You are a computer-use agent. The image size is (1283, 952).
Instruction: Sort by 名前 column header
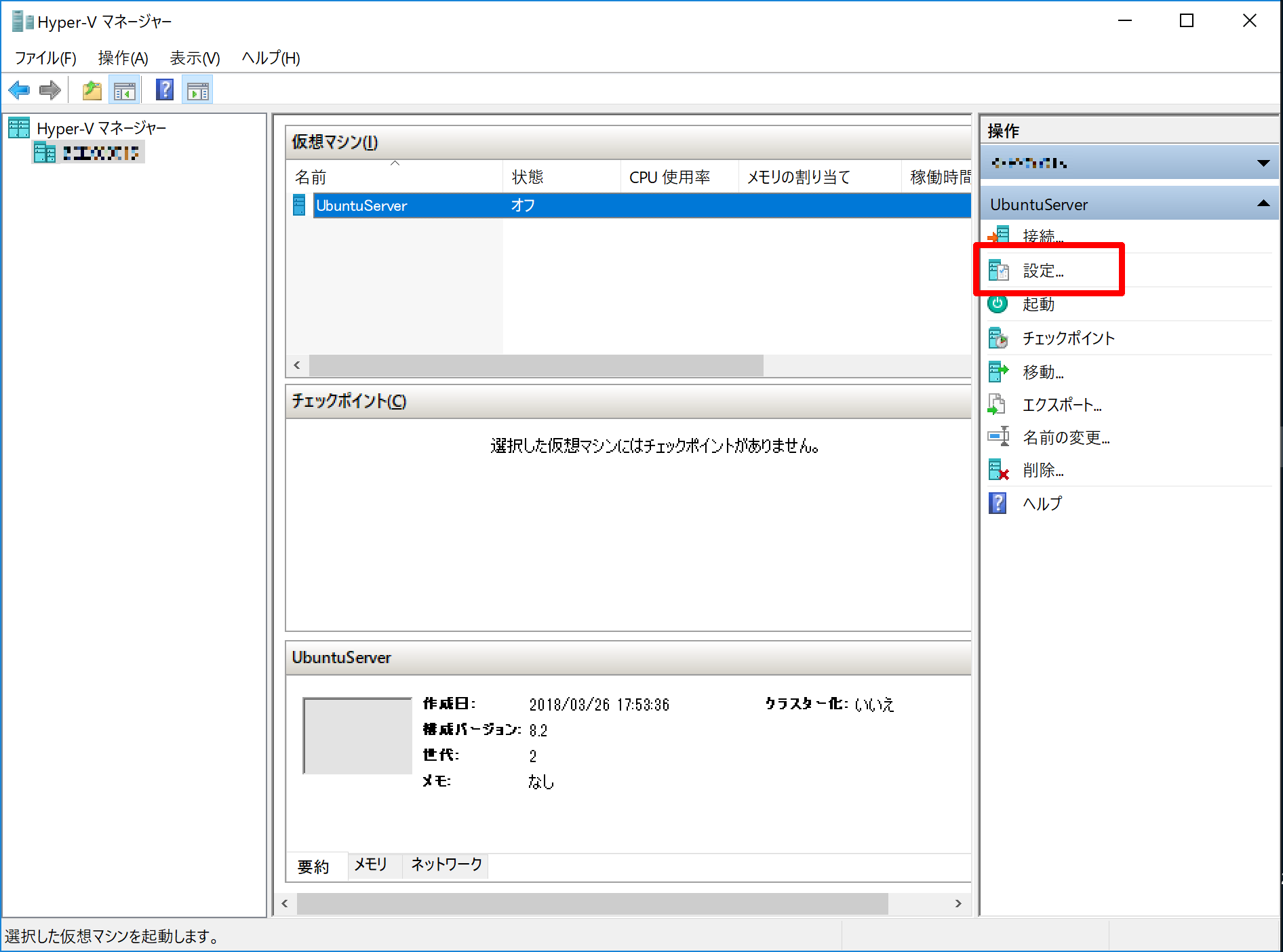(x=395, y=177)
